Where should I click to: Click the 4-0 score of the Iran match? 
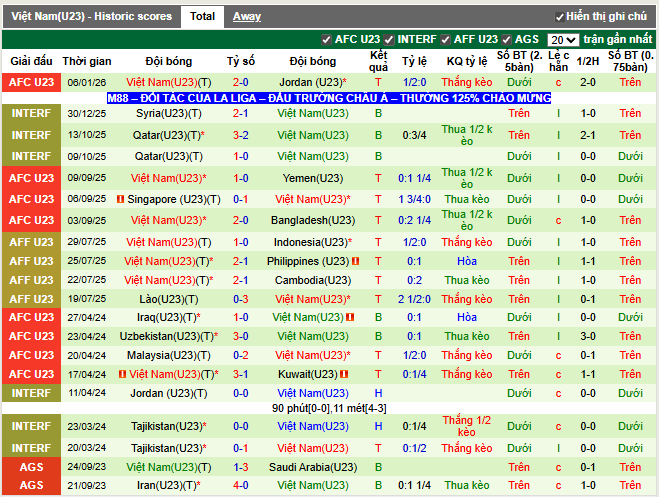[x=241, y=485]
